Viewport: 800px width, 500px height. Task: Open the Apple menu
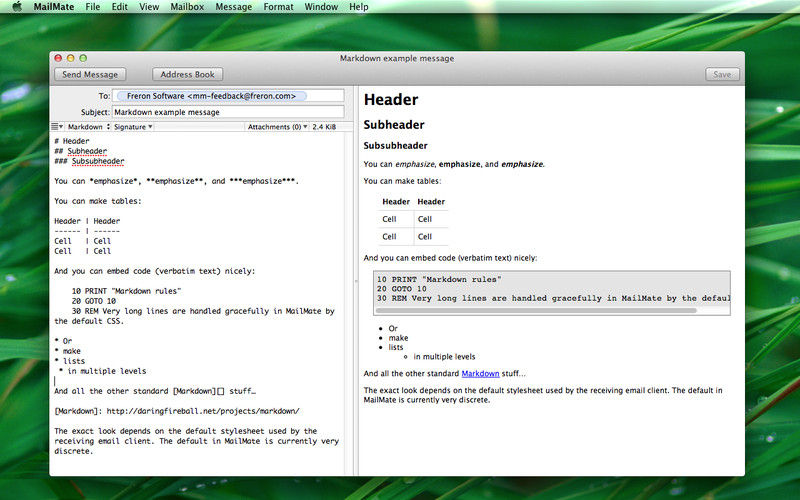tap(17, 7)
